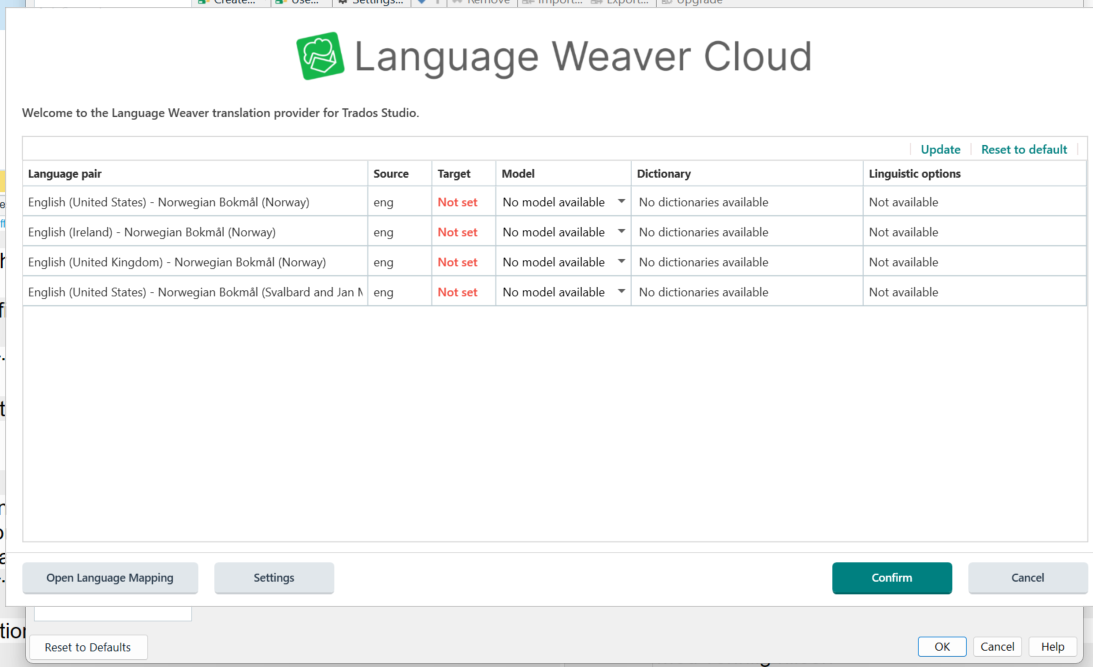Click the Linguistic options column header
The height and width of the screenshot is (667, 1093).
click(974, 174)
